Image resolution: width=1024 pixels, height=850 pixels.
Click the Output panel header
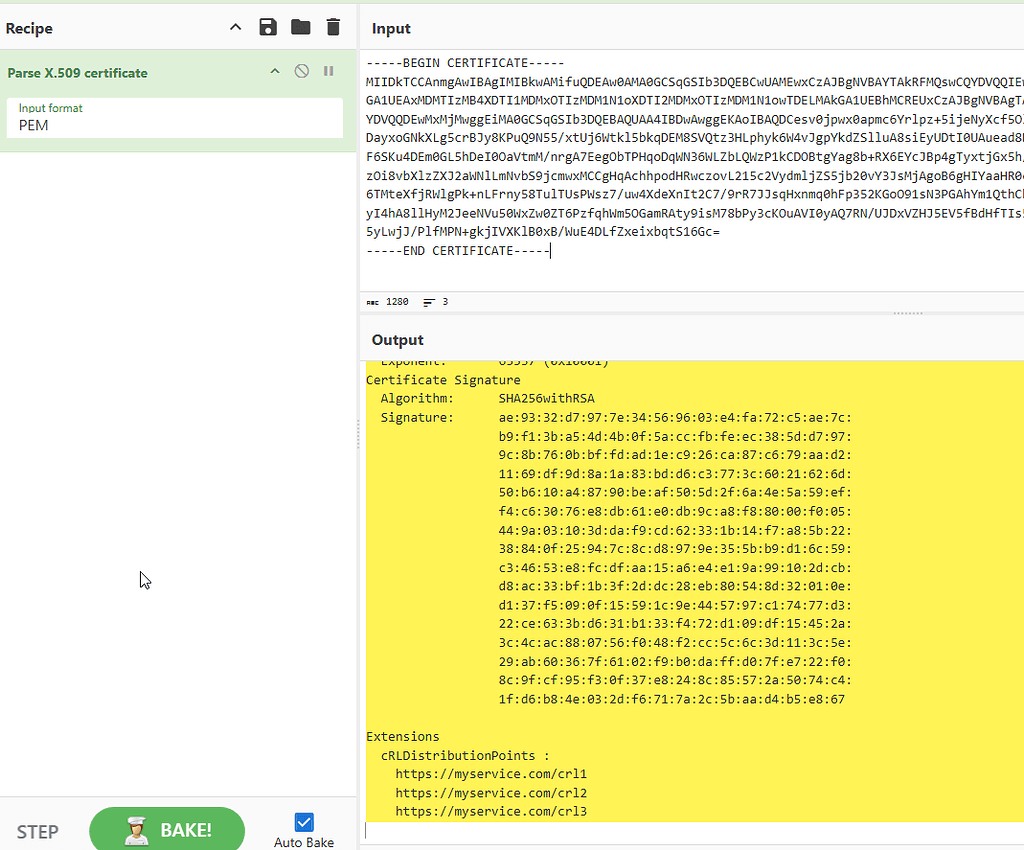(x=398, y=339)
